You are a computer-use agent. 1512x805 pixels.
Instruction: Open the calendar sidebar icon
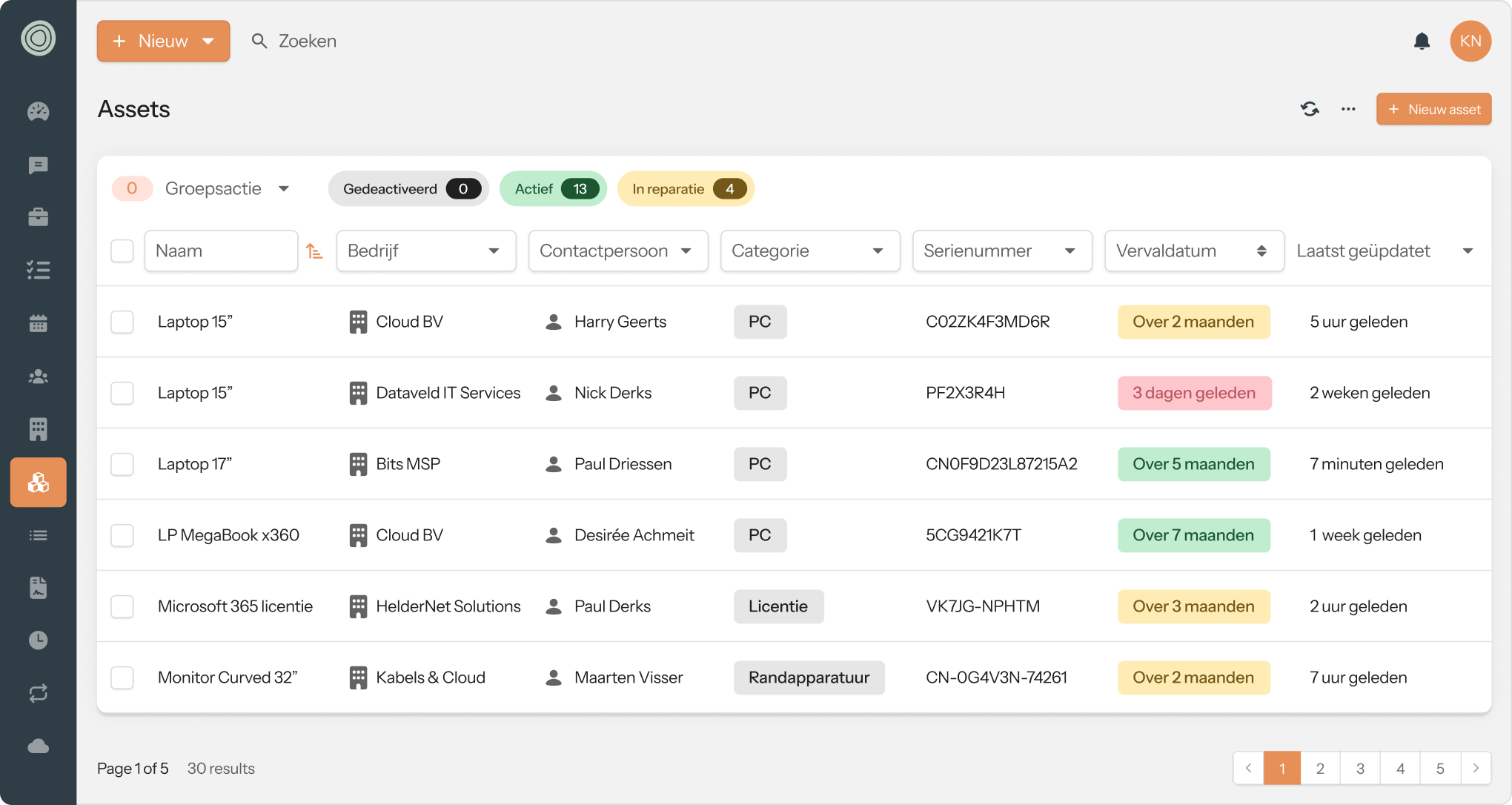coord(38,323)
